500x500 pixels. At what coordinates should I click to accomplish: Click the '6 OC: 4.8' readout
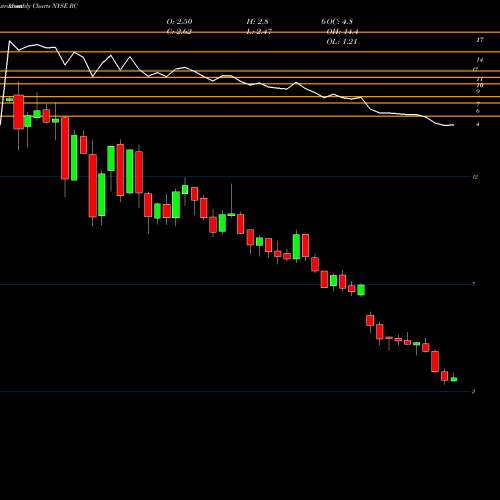(x=337, y=21)
